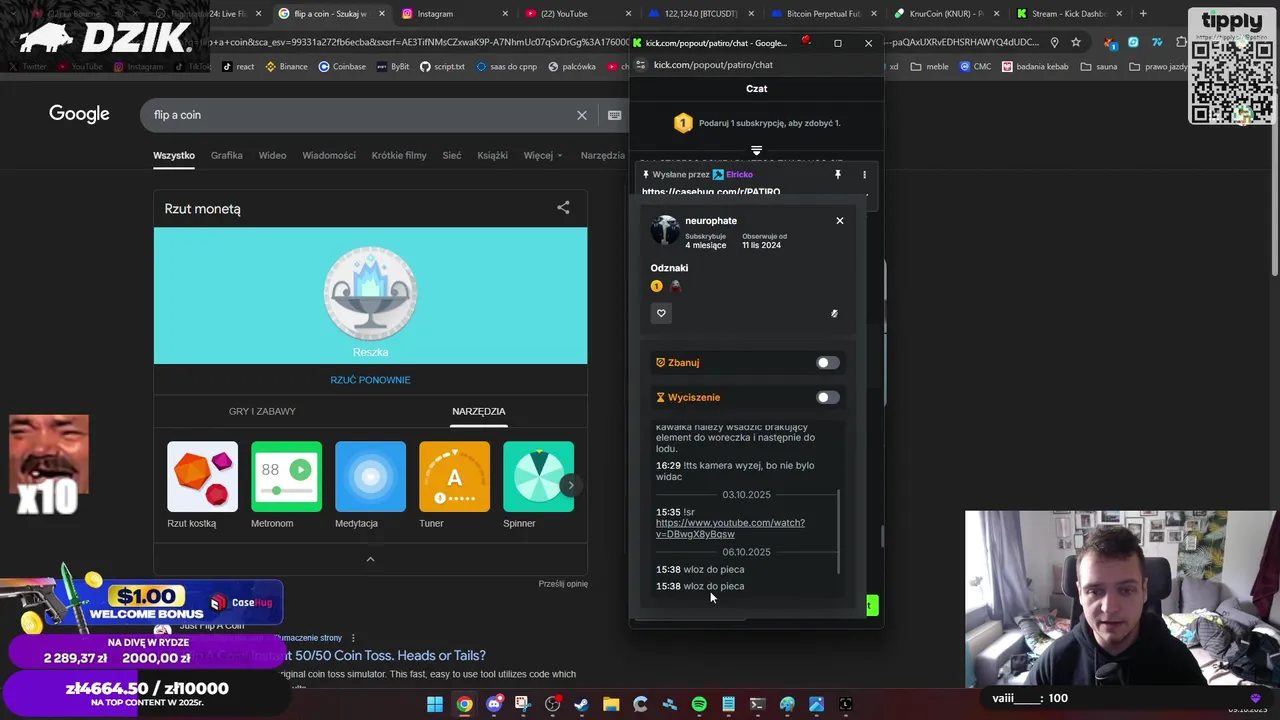This screenshot has height=720, width=1280.
Task: Open neurophate's profile avatar
Action: pos(665,230)
